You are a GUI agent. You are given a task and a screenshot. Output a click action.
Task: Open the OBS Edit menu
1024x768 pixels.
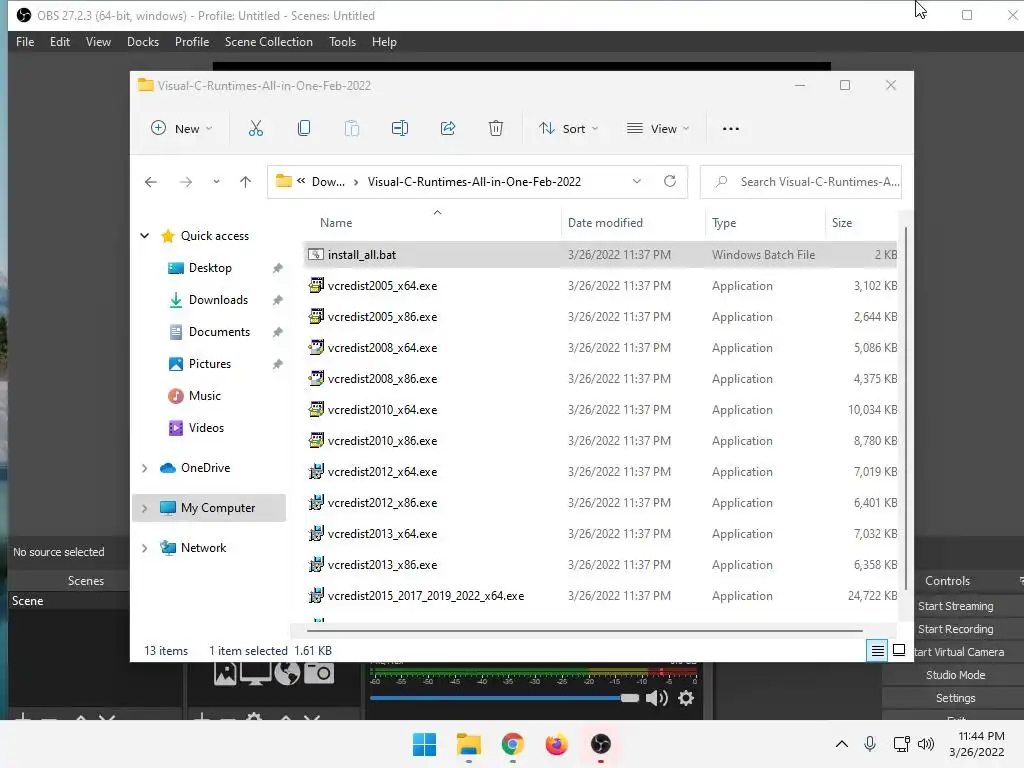tap(60, 42)
